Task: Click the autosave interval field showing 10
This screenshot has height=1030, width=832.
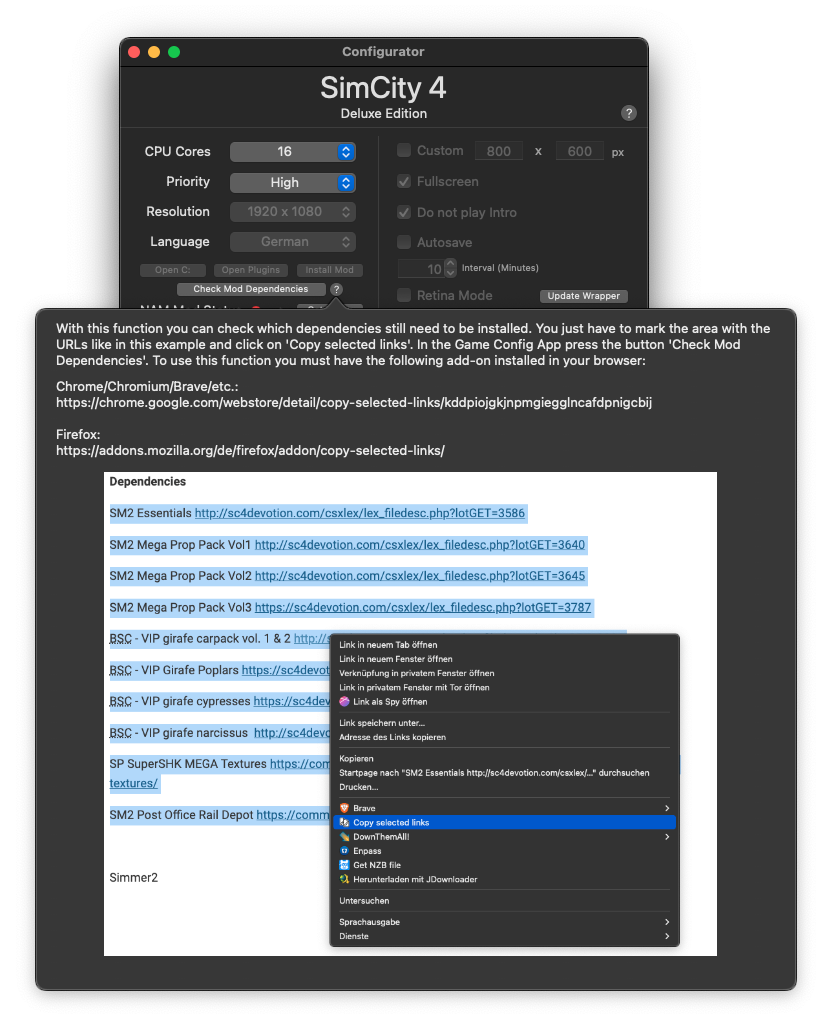Action: (422, 269)
